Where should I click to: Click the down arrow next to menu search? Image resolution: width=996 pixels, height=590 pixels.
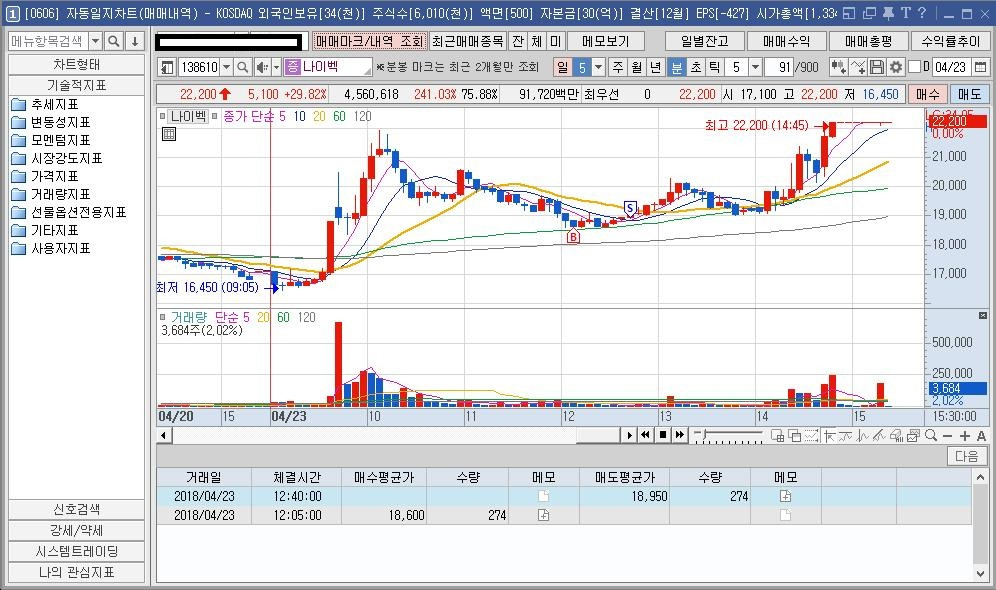(135, 41)
